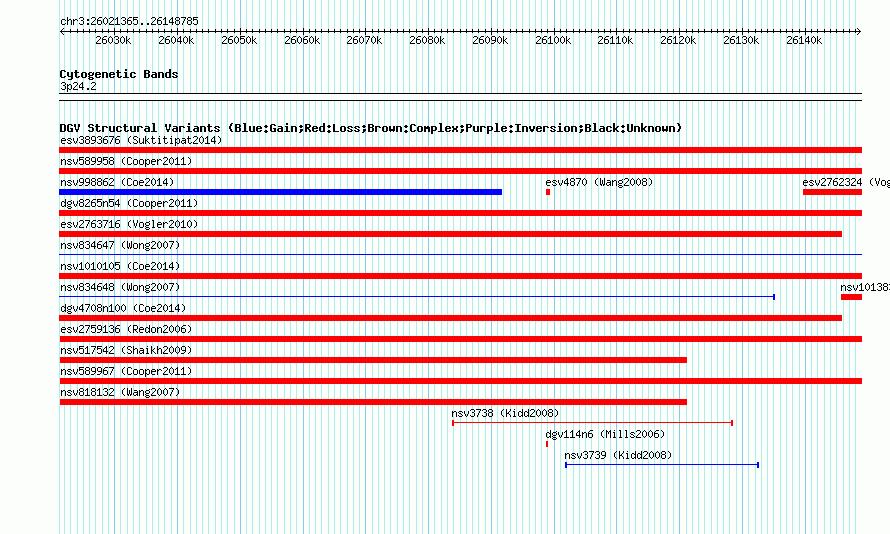Viewport: 890px width, 534px height.
Task: Select the 3p24.2 band label
Action: (x=78, y=86)
